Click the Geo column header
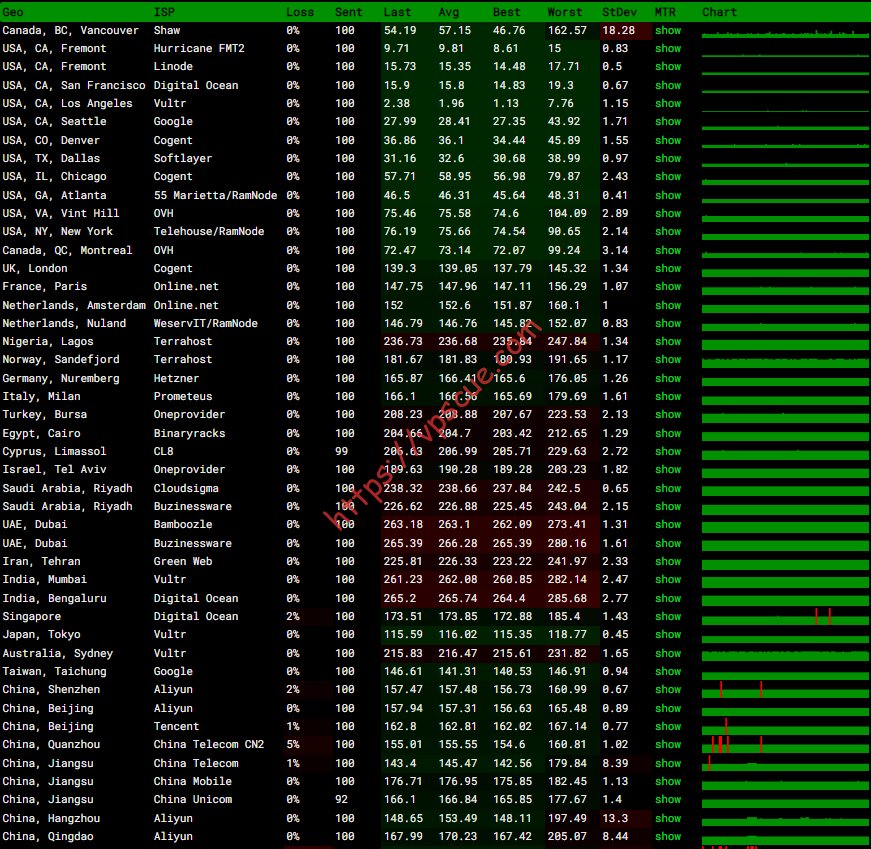The image size is (871, 849). click(x=13, y=12)
